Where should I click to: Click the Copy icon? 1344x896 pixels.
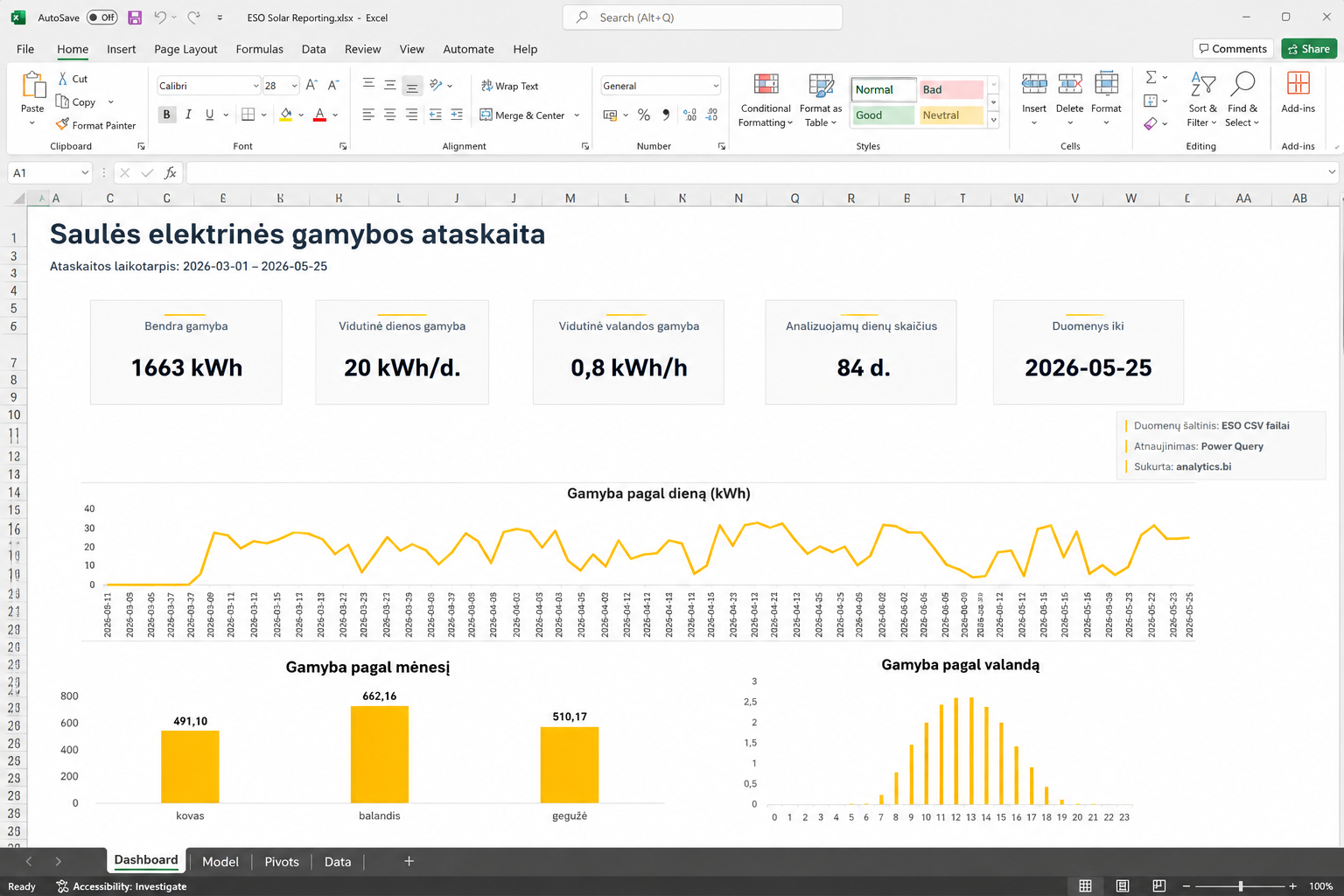click(63, 101)
